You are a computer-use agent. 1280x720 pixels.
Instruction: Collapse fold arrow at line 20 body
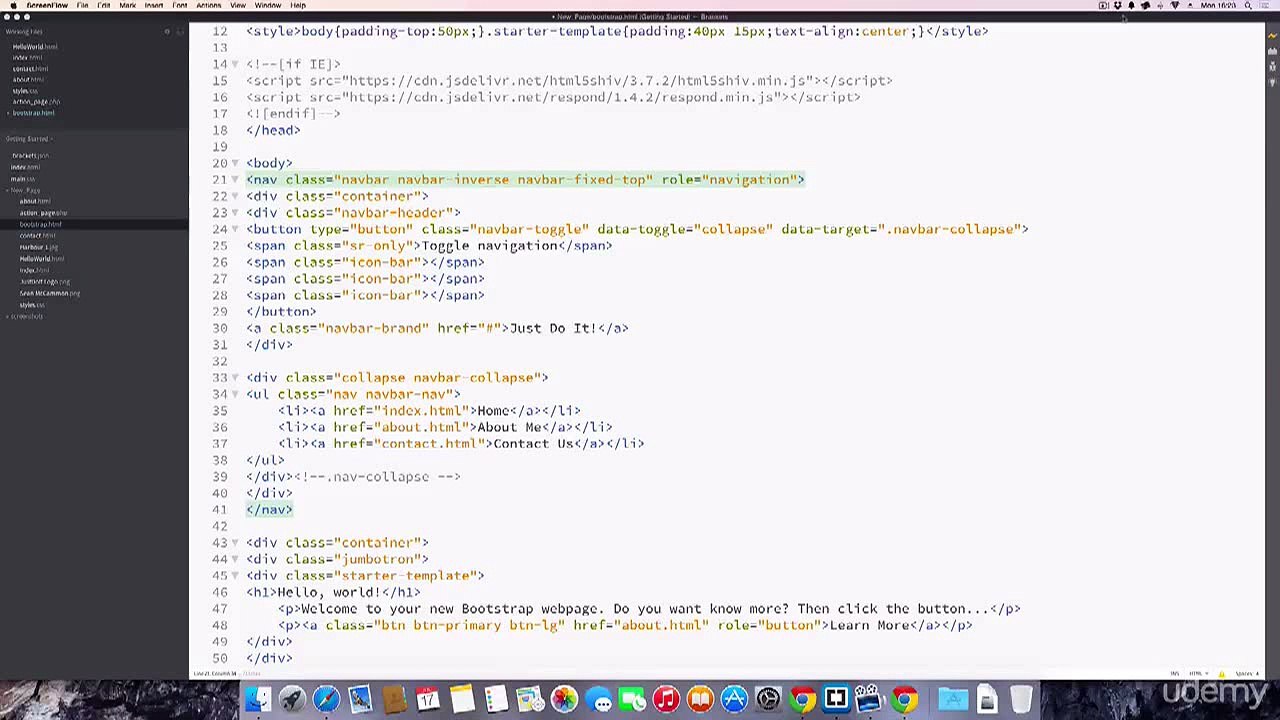[235, 163]
